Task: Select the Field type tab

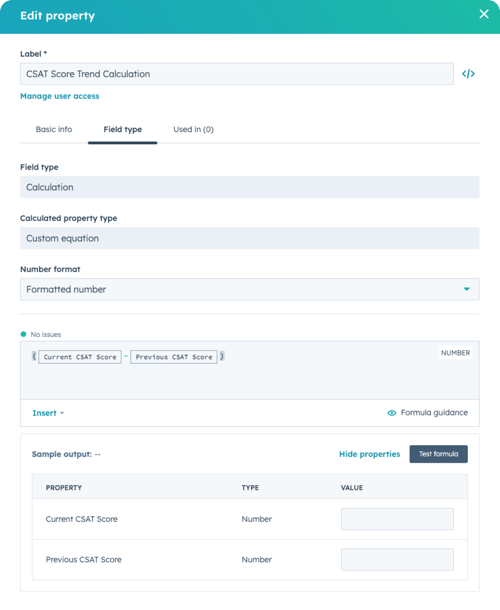Action: click(x=123, y=130)
